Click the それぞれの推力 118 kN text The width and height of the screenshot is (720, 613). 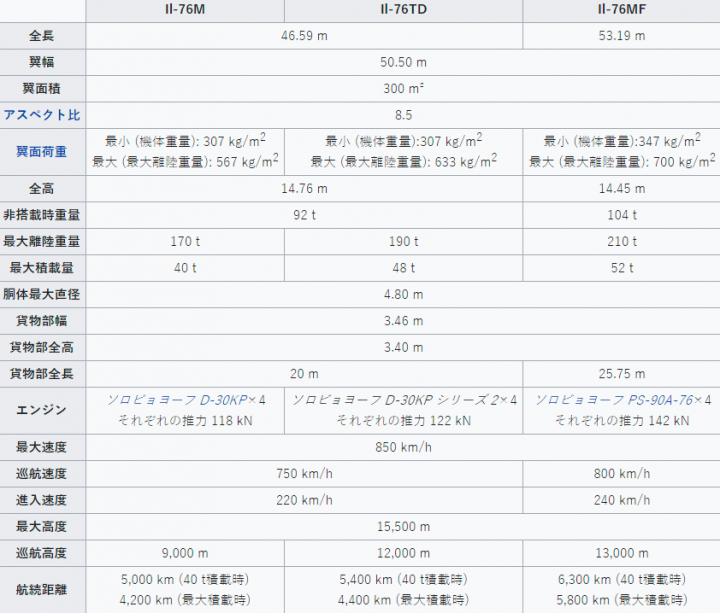point(185,421)
